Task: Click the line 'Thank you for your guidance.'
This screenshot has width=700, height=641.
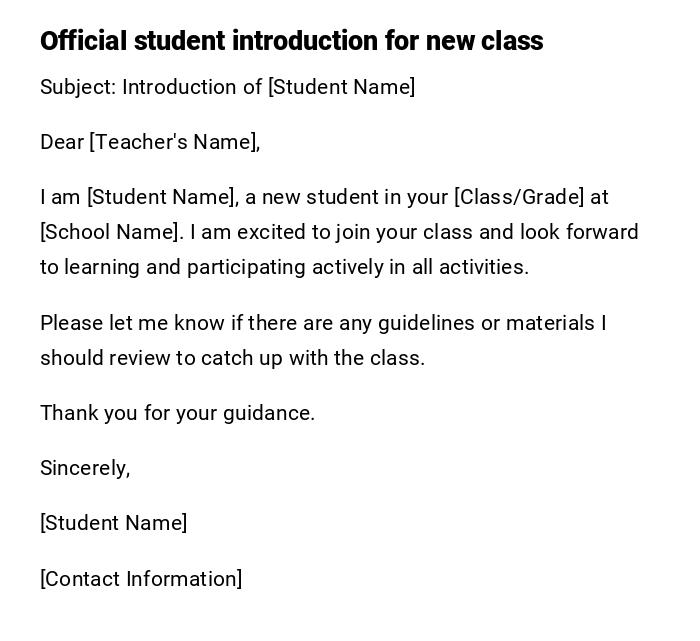Action: coord(177,413)
